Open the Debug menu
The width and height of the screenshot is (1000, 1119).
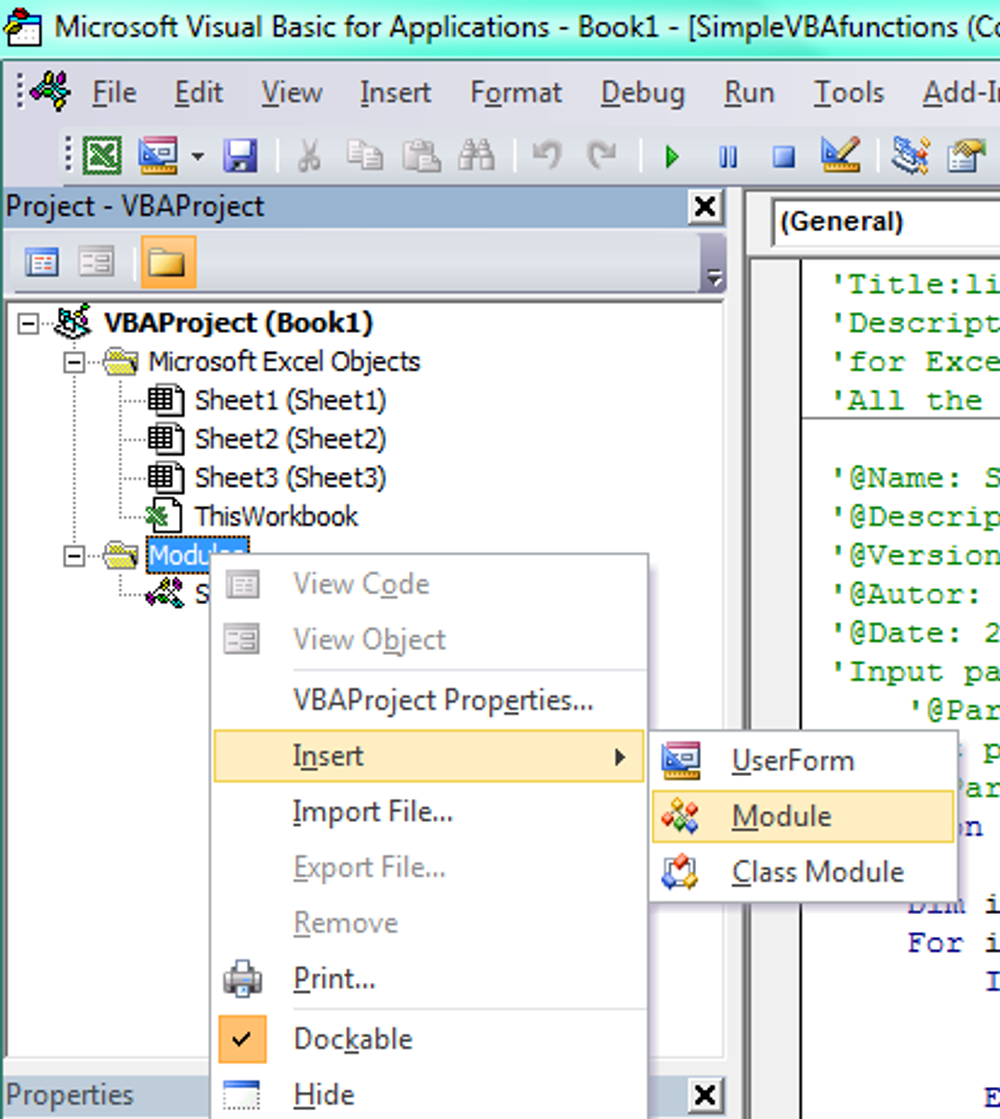tap(642, 92)
